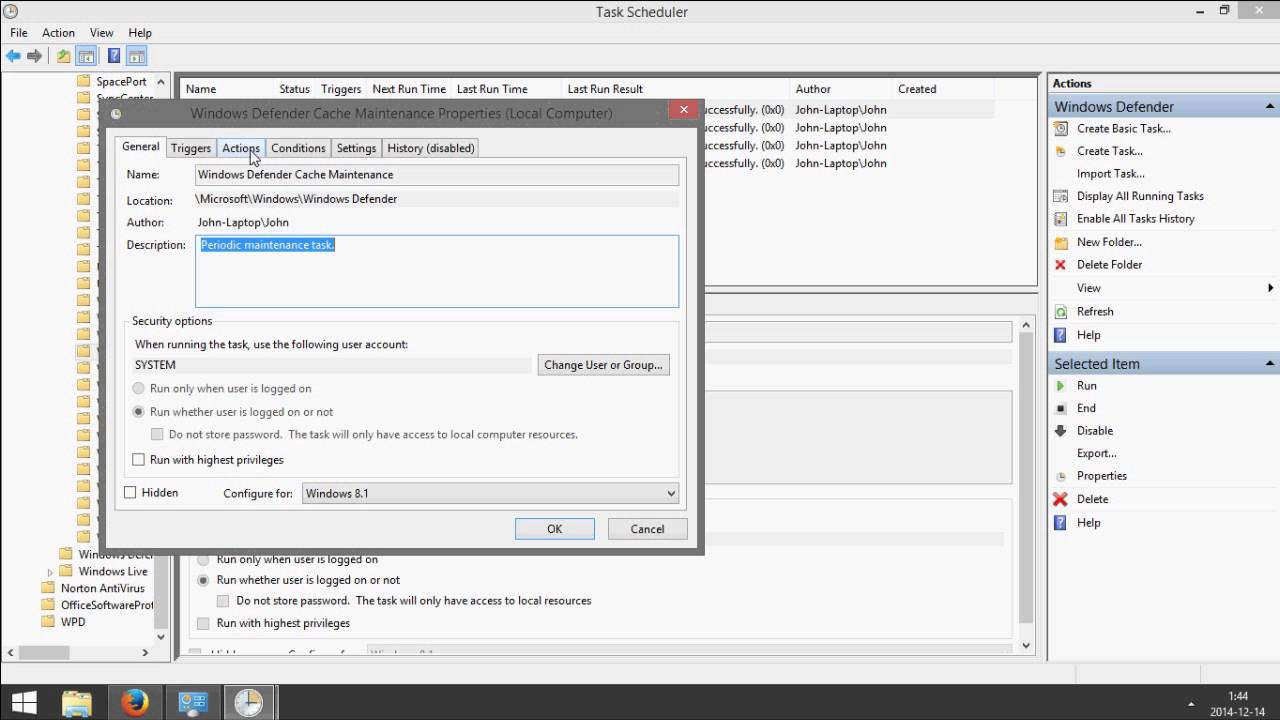
Task: Click Import Task... in Actions pane
Action: [x=1111, y=174]
